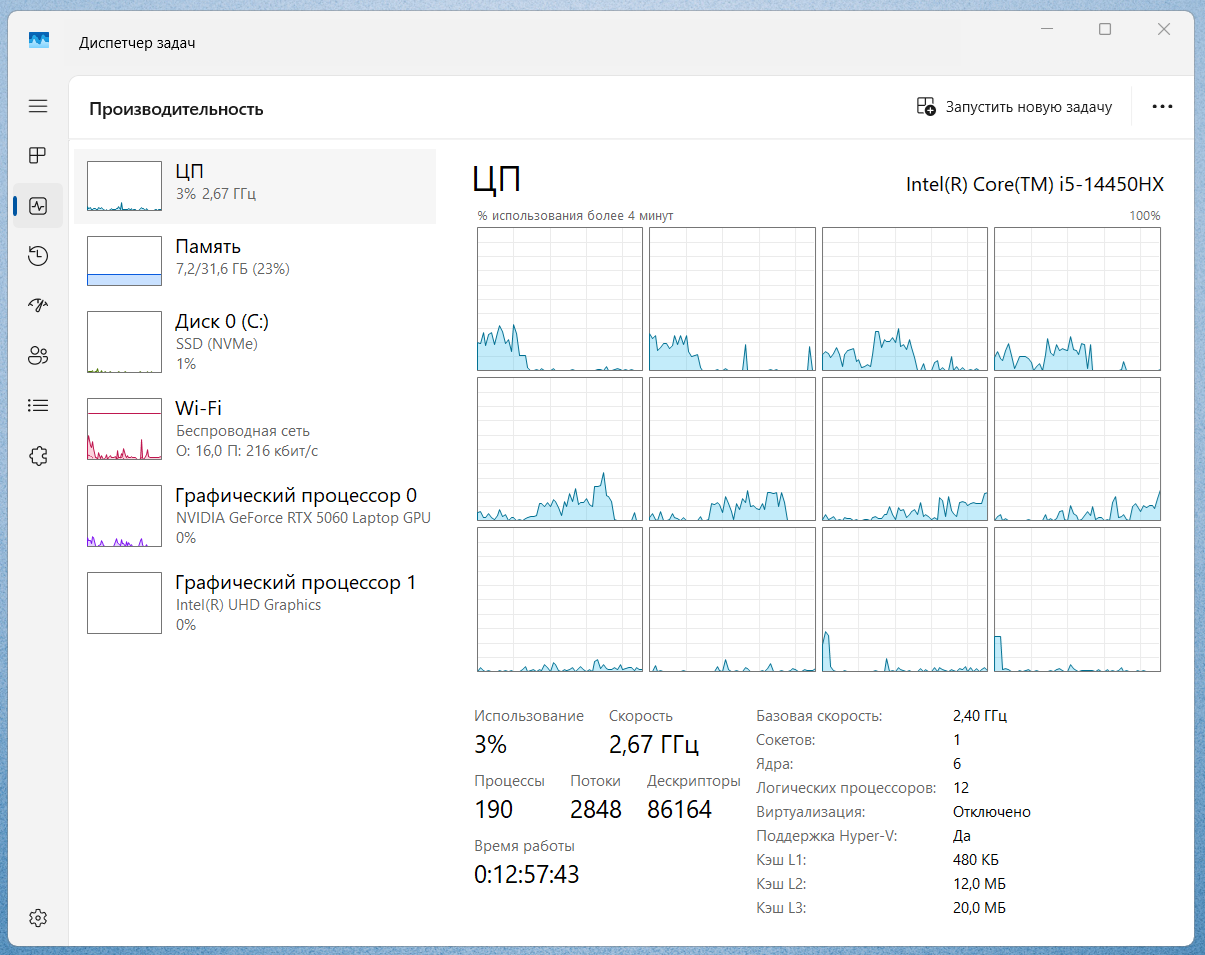Select Диск 0 (C:) item

click(x=255, y=342)
